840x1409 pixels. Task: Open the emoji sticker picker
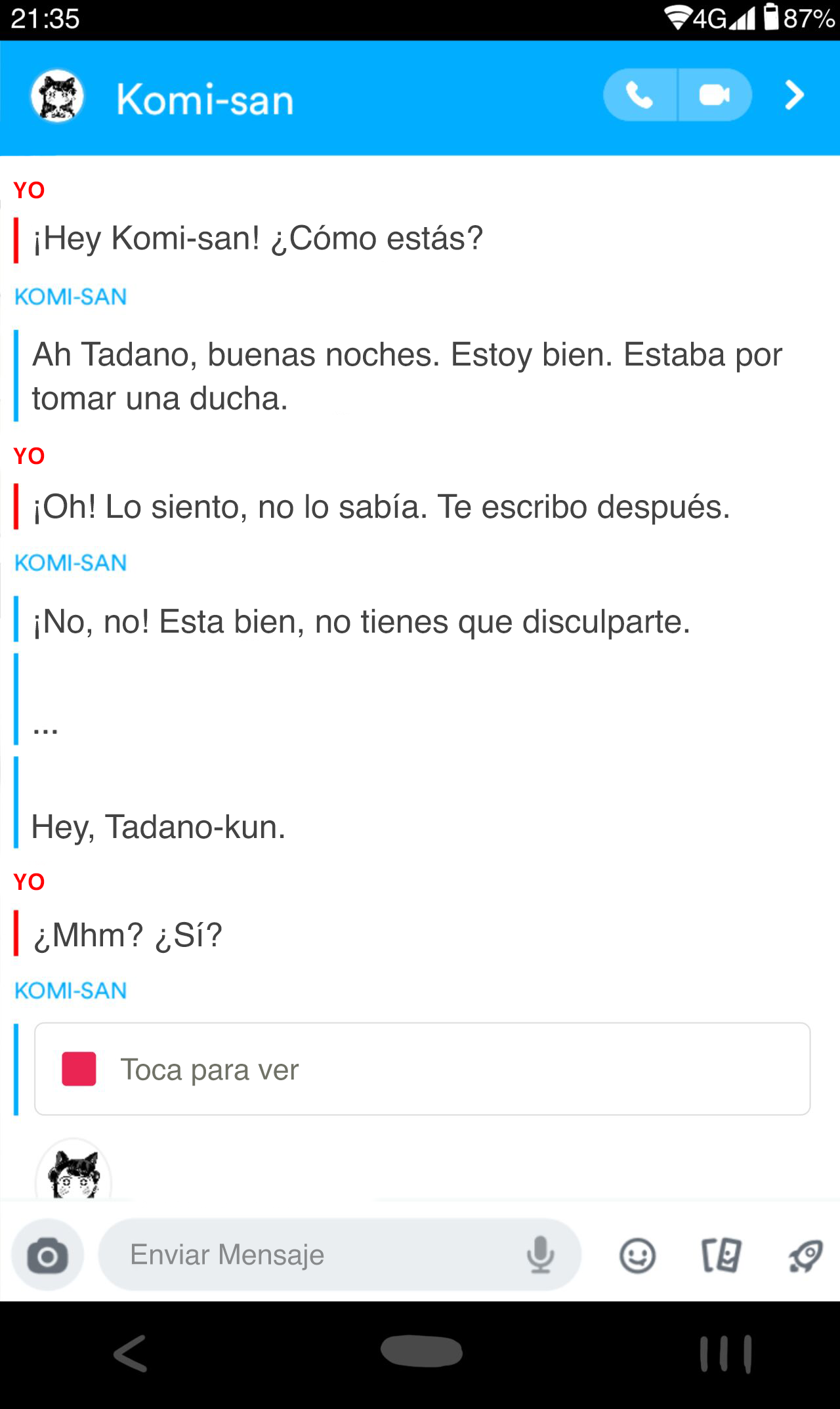pos(637,1255)
